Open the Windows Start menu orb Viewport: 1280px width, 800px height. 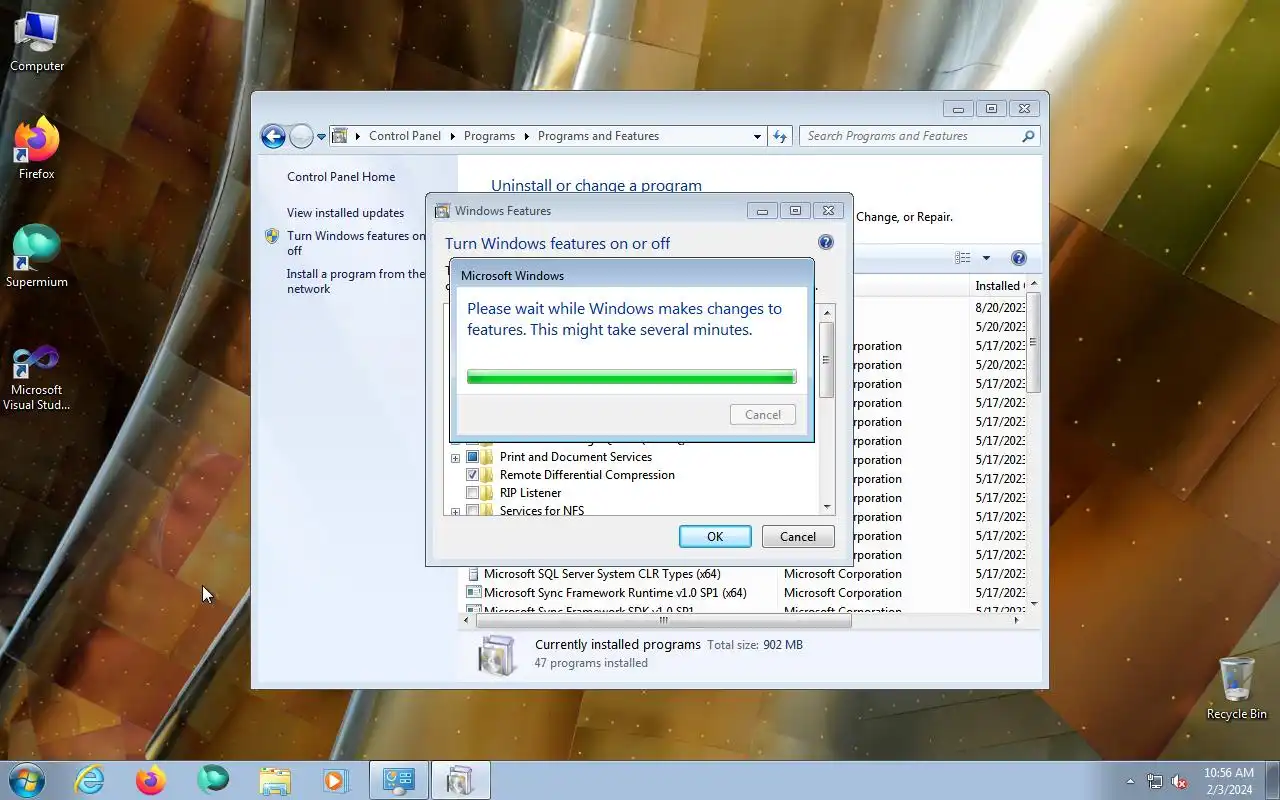pyautogui.click(x=27, y=780)
